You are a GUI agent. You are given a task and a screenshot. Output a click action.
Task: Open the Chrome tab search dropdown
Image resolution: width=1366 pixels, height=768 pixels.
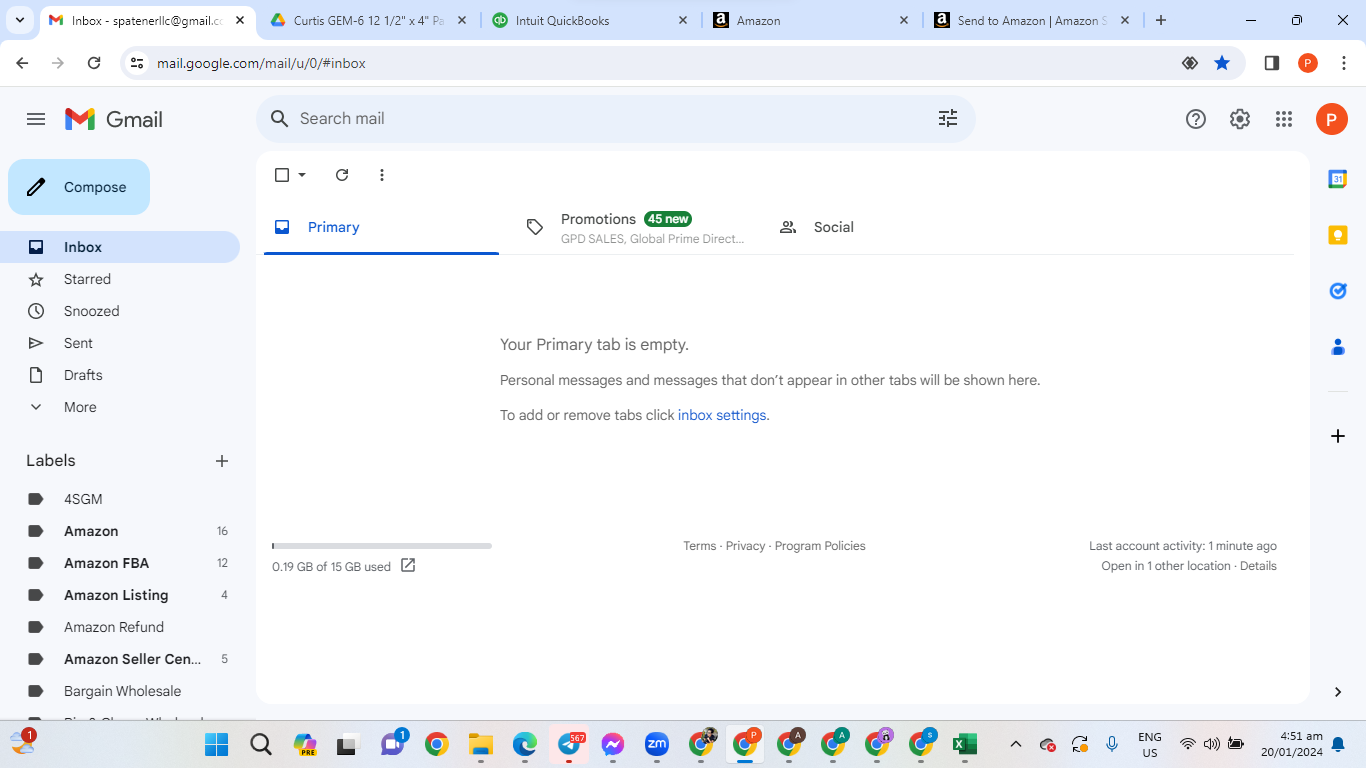coord(19,20)
